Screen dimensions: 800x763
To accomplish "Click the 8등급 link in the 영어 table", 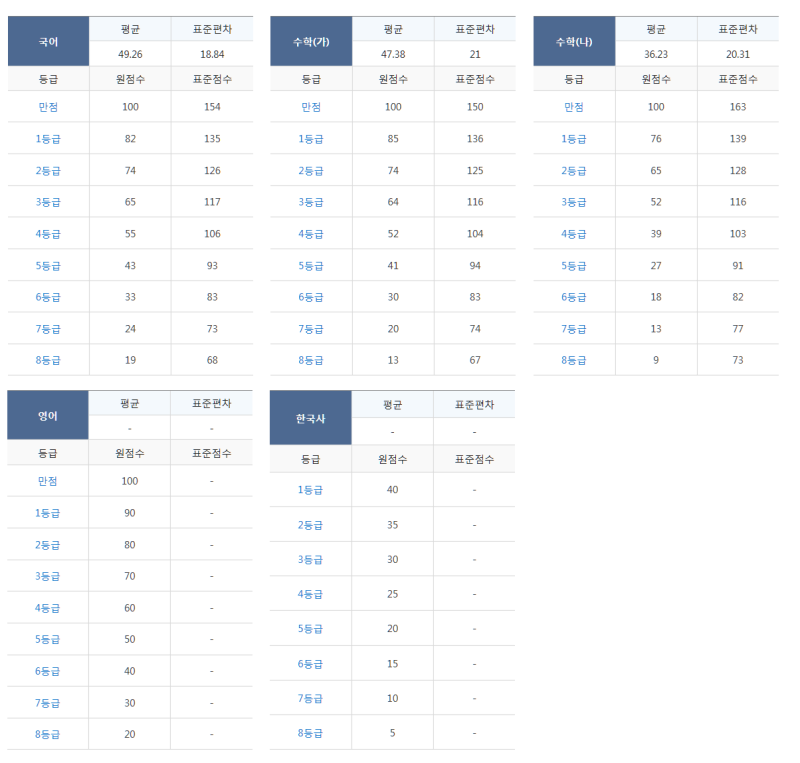I will [x=47, y=734].
